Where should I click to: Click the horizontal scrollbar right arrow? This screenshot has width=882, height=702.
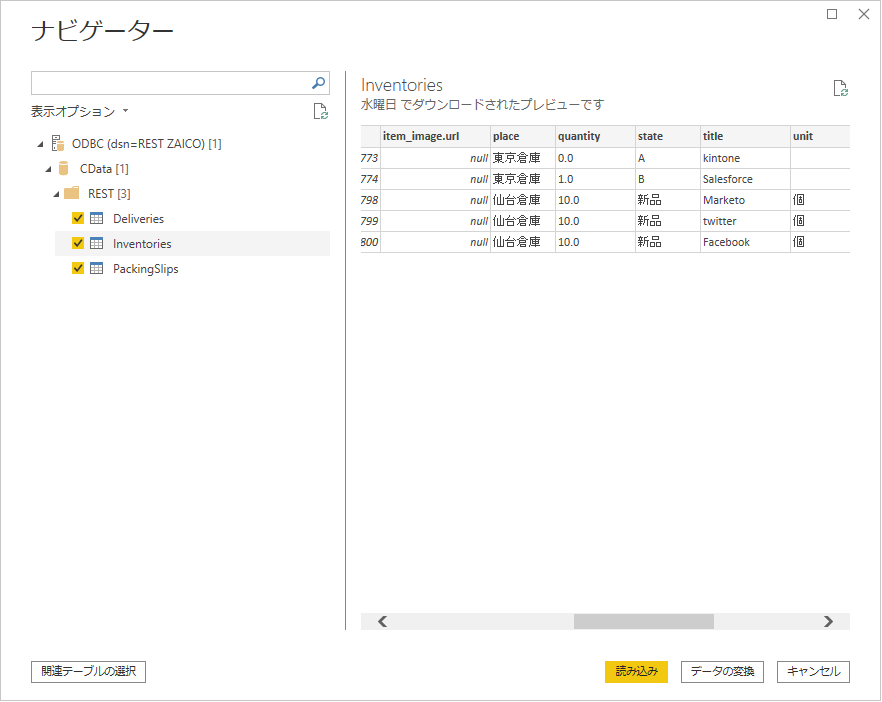(x=828, y=621)
